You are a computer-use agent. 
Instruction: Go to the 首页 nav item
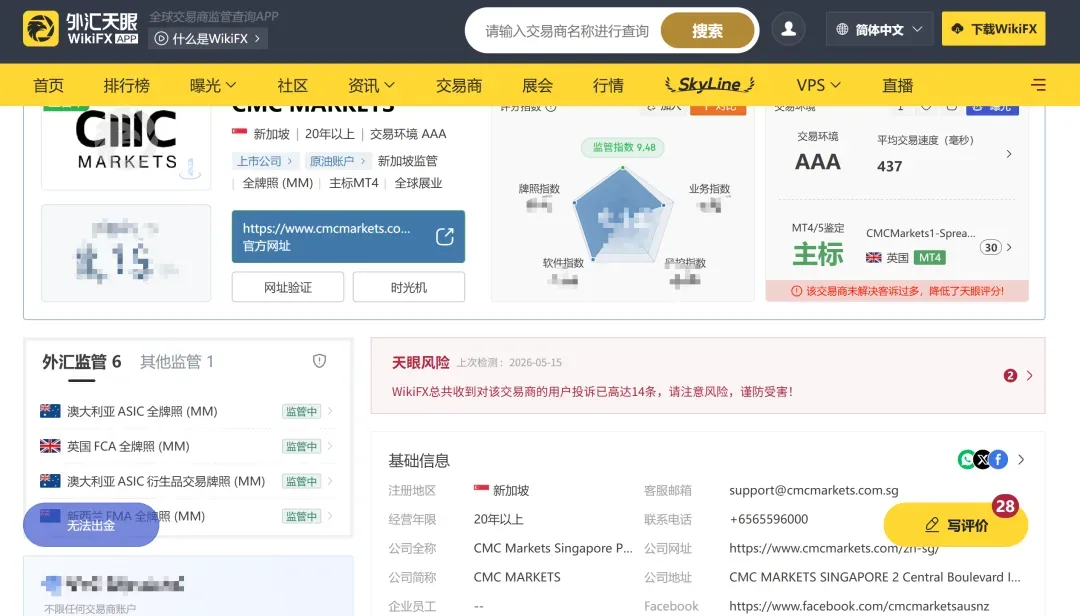(48, 85)
